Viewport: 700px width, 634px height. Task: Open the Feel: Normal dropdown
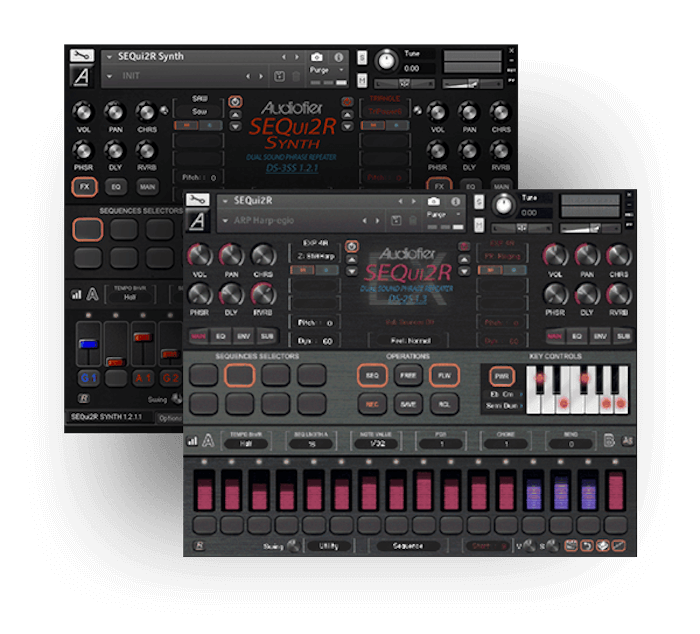(410, 341)
